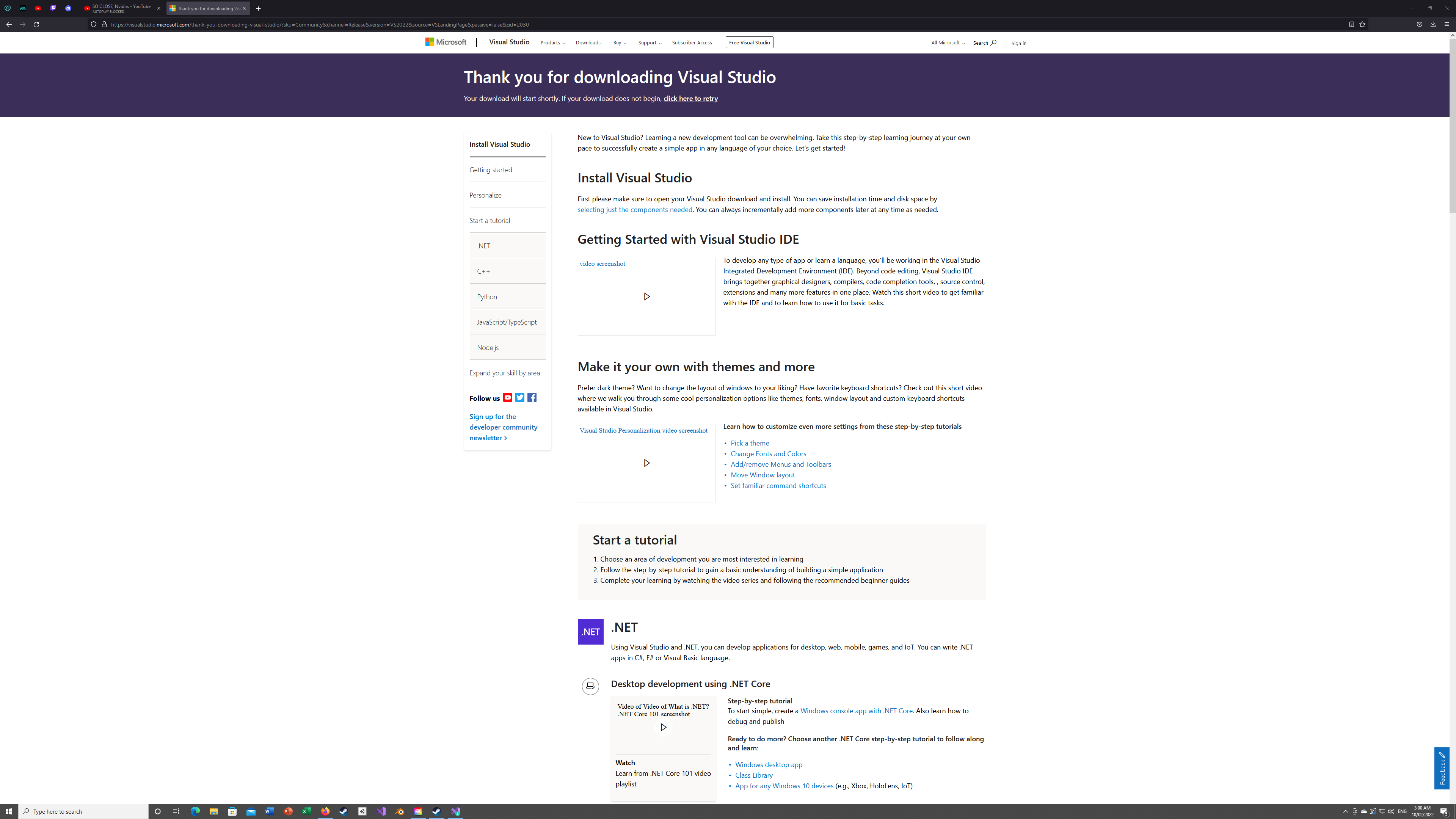Click 'click here to retry' download link
Image resolution: width=1456 pixels, height=819 pixels.
(690, 98)
